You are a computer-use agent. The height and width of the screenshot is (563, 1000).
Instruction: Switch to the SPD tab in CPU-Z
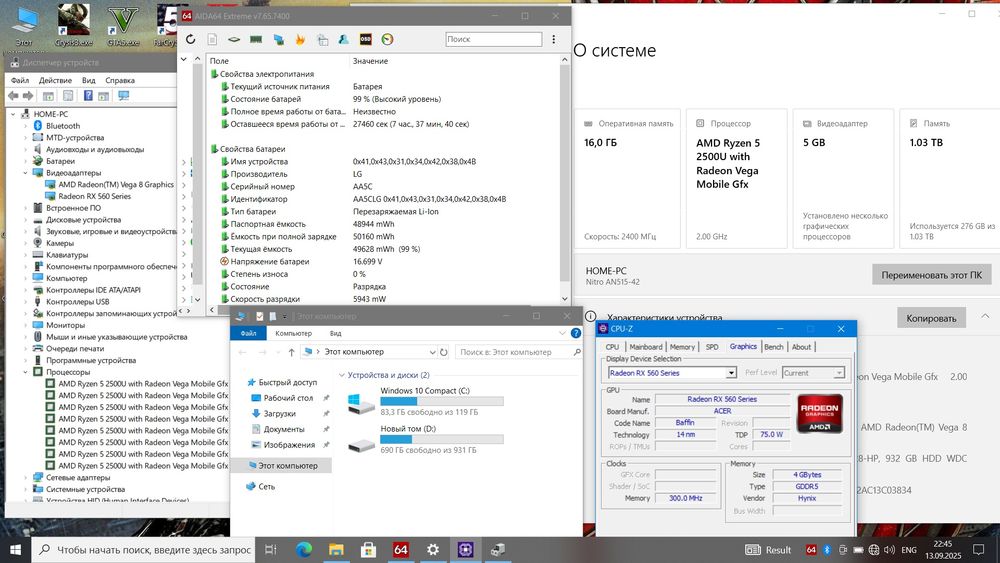(x=712, y=347)
